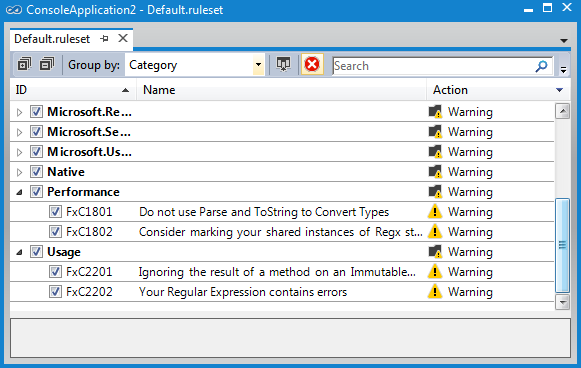Click the show disabled rules icon
581x368 pixels.
[x=283, y=64]
